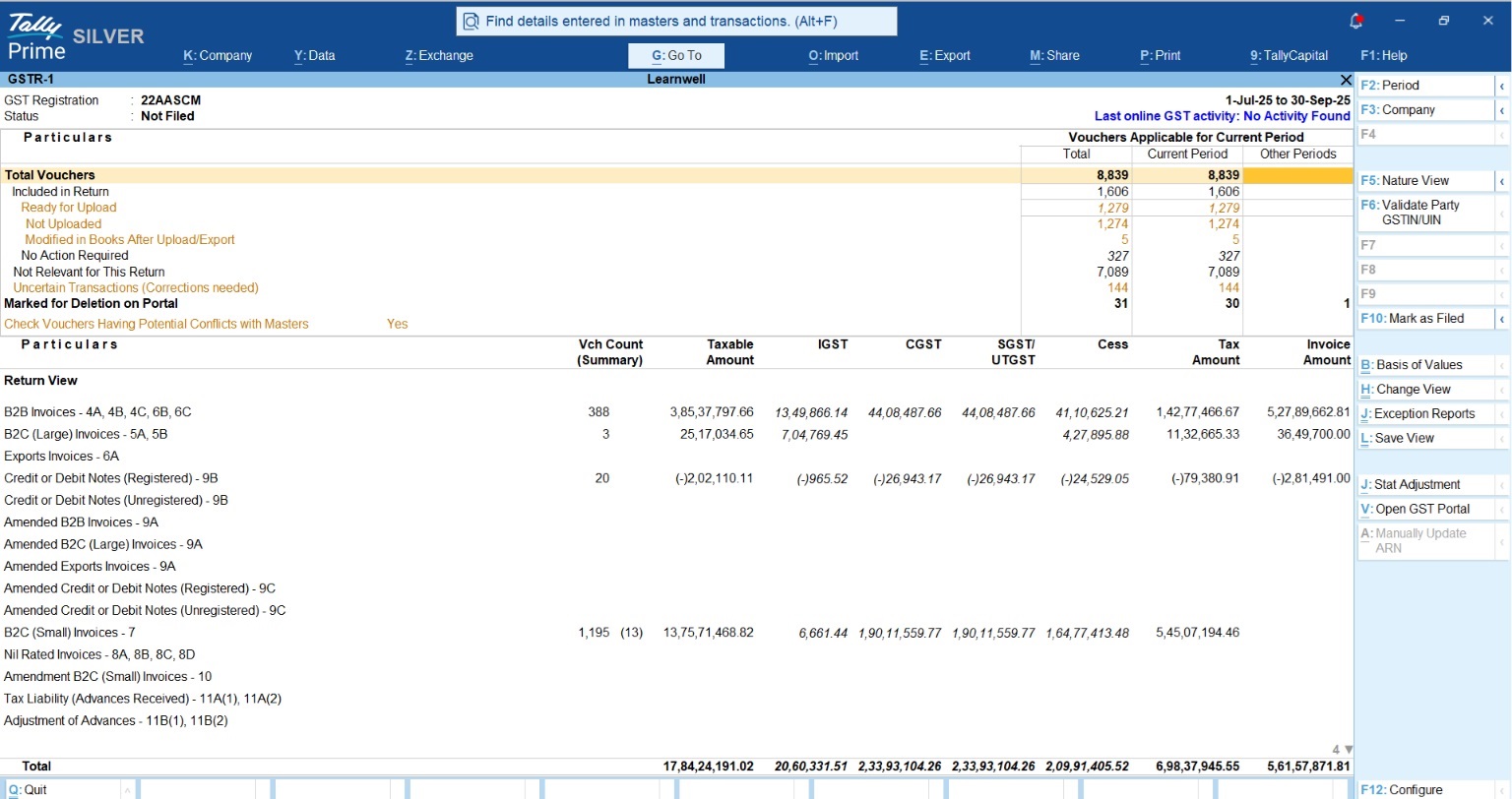Select 'Modified in Books After Upload/Export' row
1512x799 pixels.
point(676,239)
